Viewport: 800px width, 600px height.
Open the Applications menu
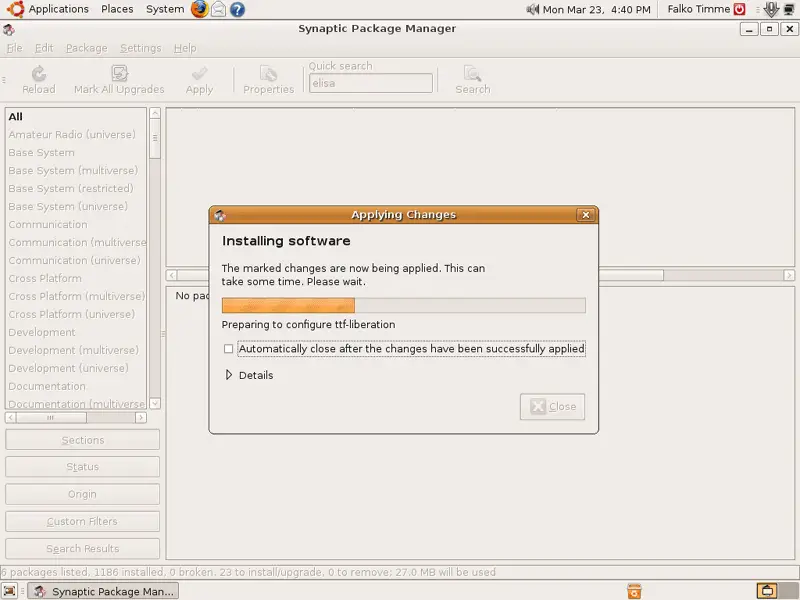(59, 9)
